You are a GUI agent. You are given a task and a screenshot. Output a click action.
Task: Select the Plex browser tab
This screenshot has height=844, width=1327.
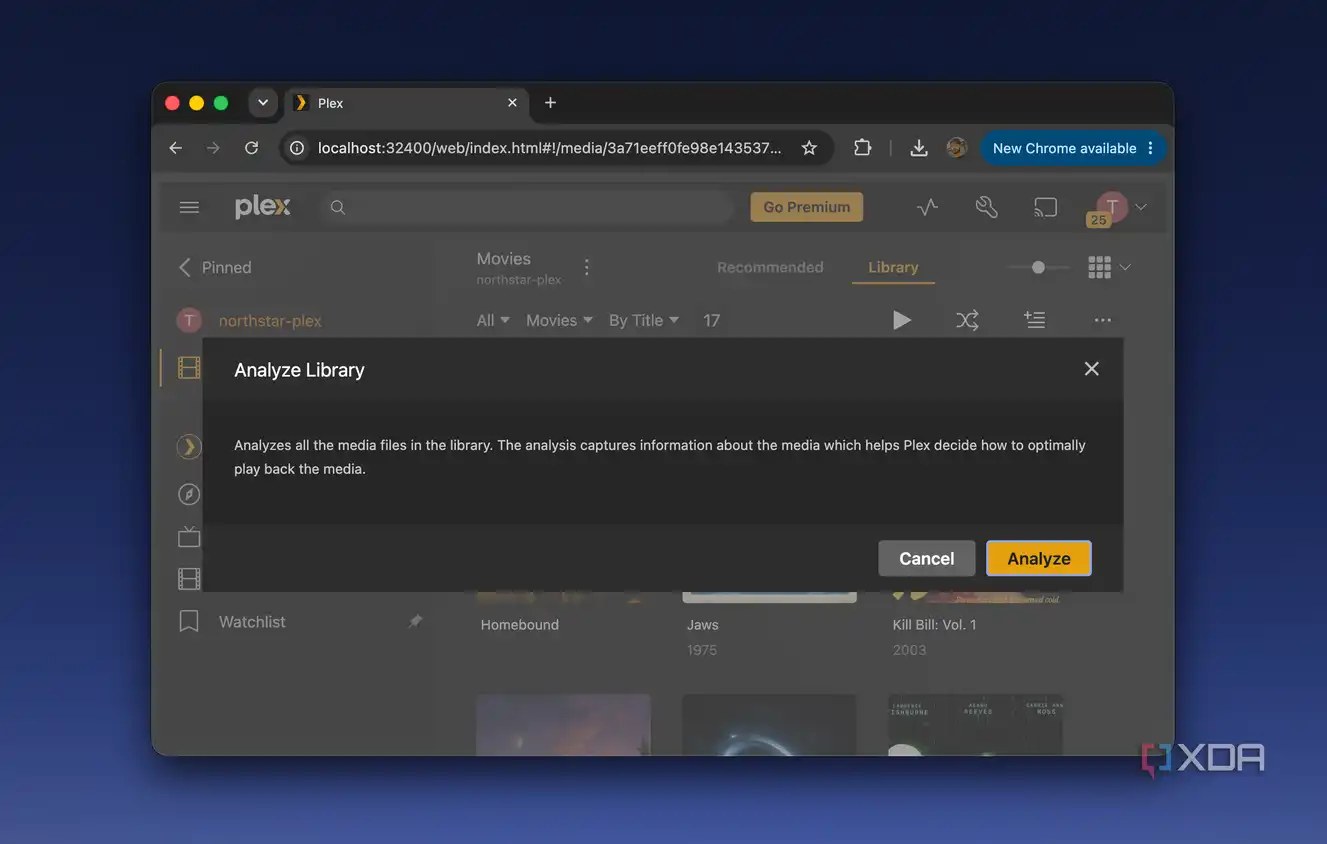pos(406,103)
